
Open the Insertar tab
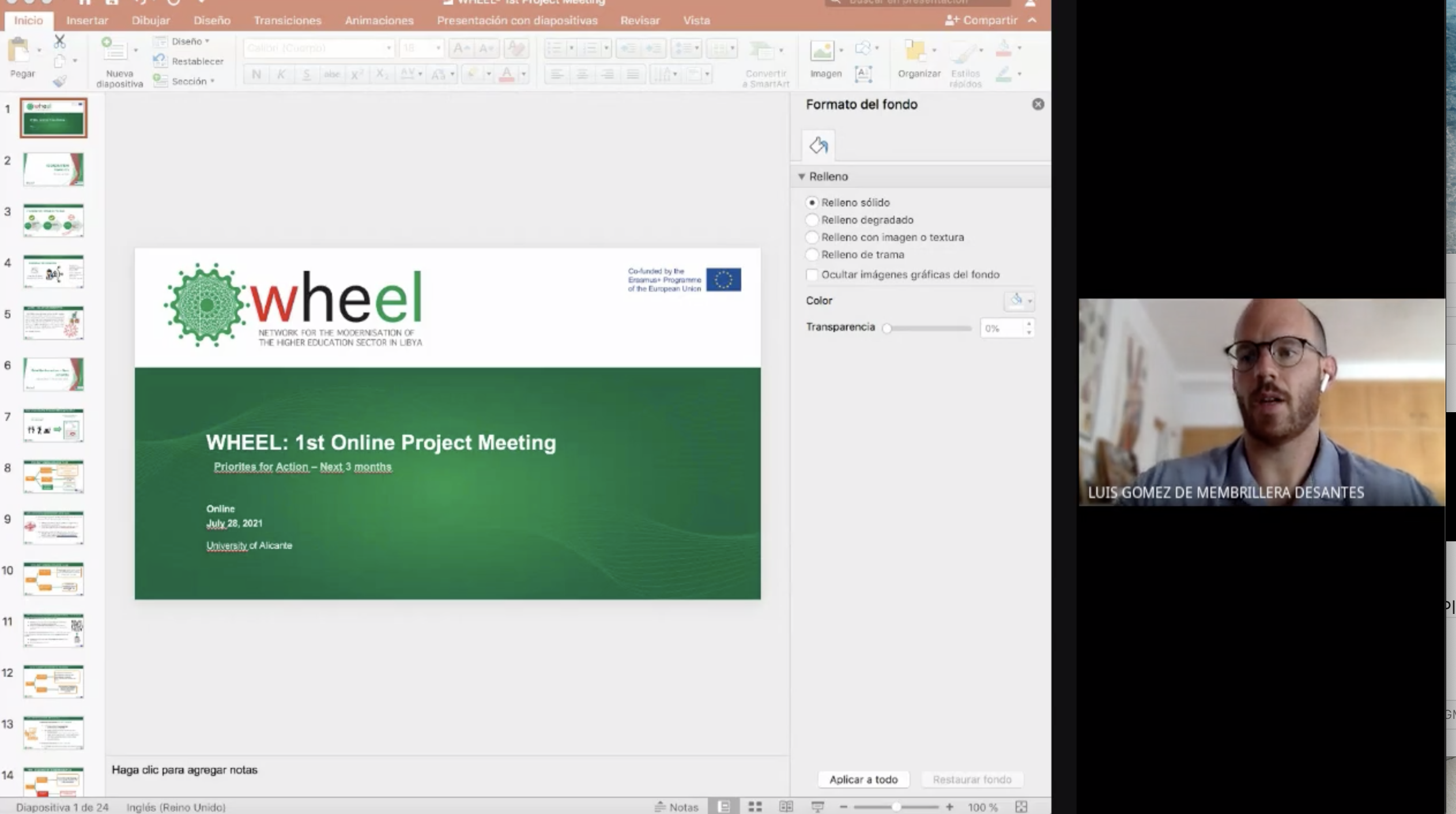click(87, 20)
